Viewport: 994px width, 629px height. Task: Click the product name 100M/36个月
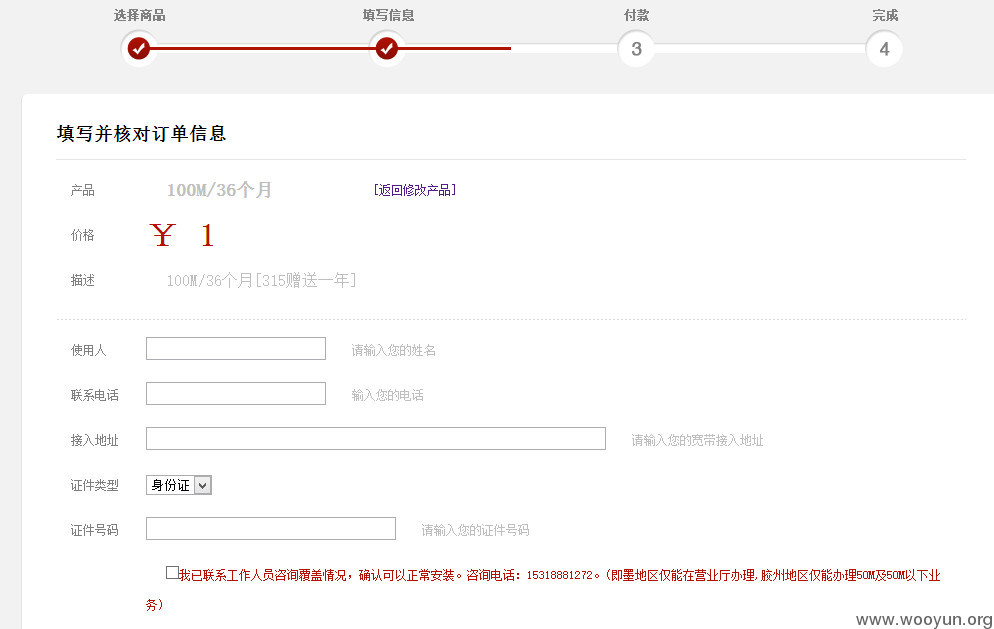[219, 190]
